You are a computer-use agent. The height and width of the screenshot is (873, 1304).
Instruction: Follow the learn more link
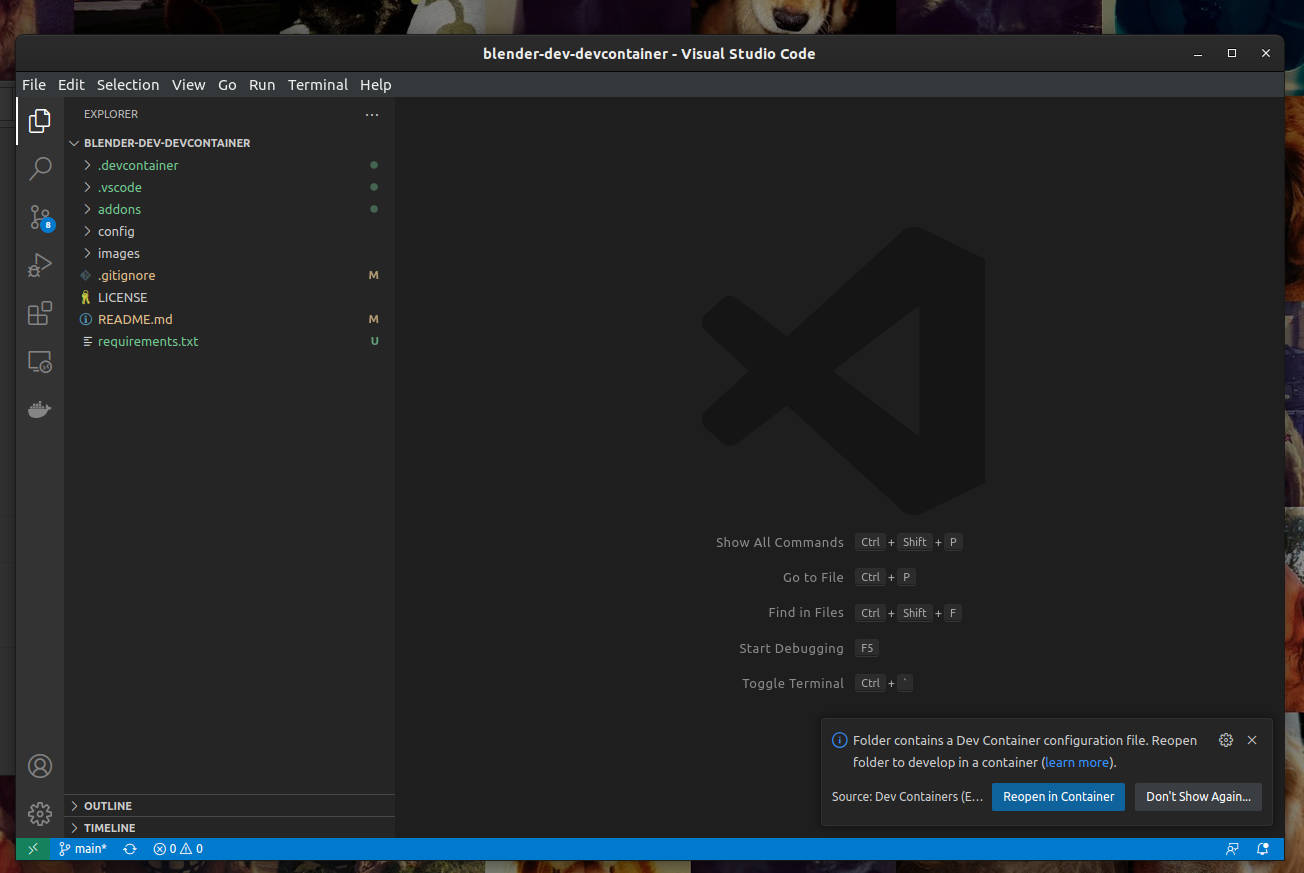tap(1077, 762)
